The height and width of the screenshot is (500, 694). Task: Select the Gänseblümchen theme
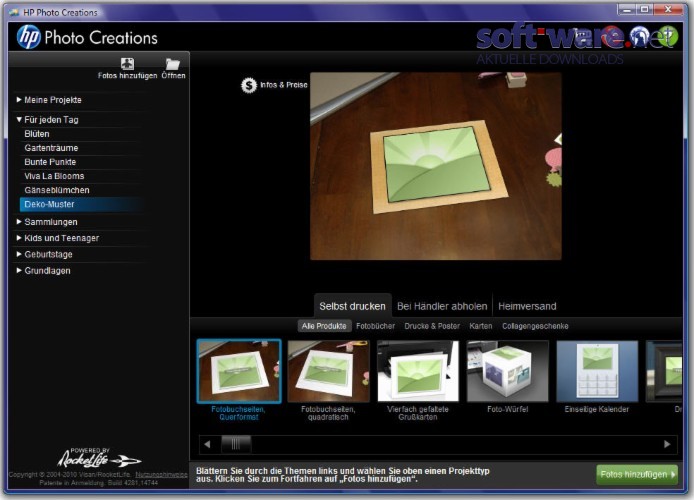coord(57,190)
